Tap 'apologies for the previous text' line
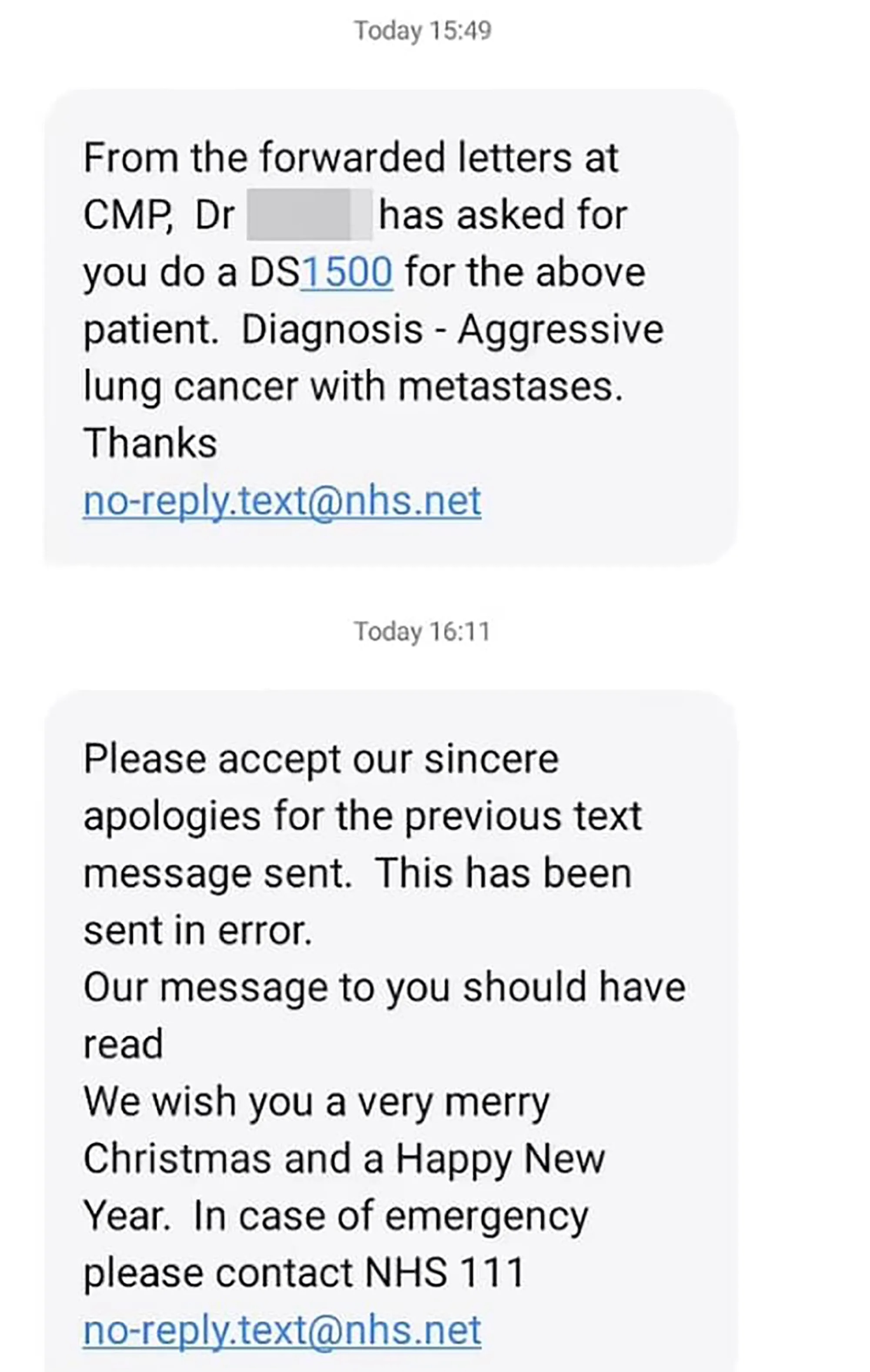870x1372 pixels. (362, 818)
